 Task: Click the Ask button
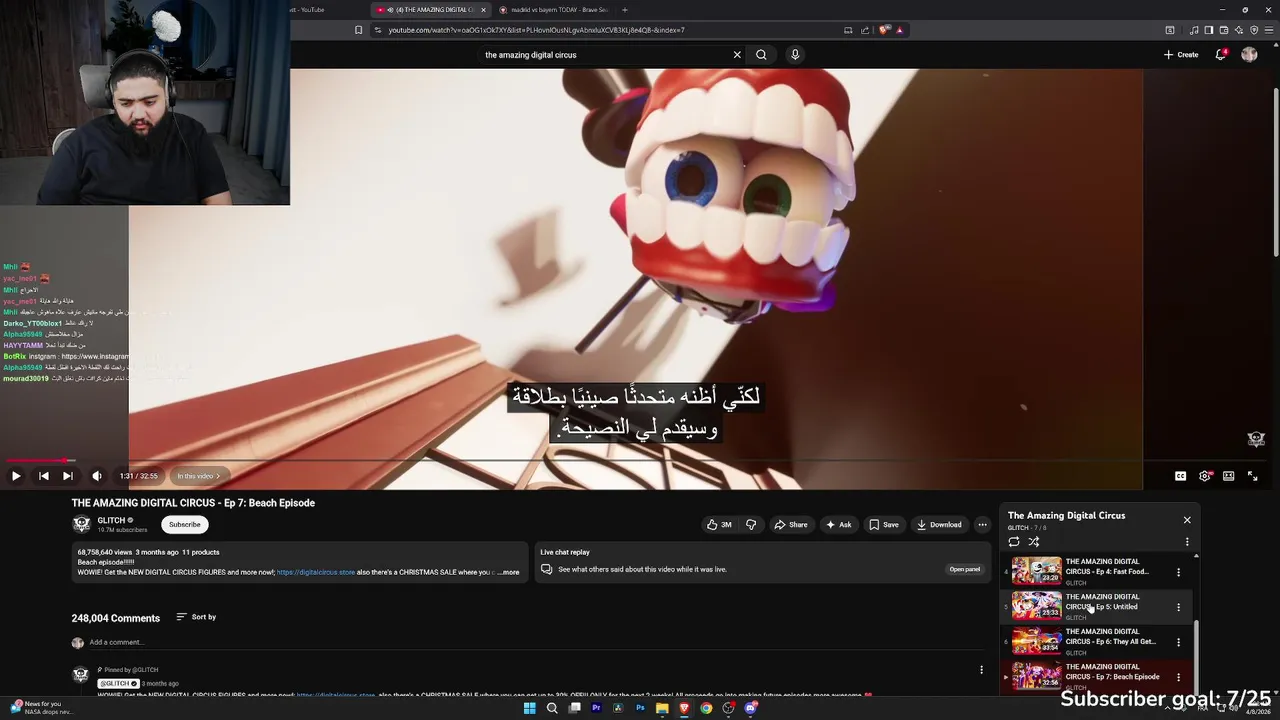coord(838,524)
